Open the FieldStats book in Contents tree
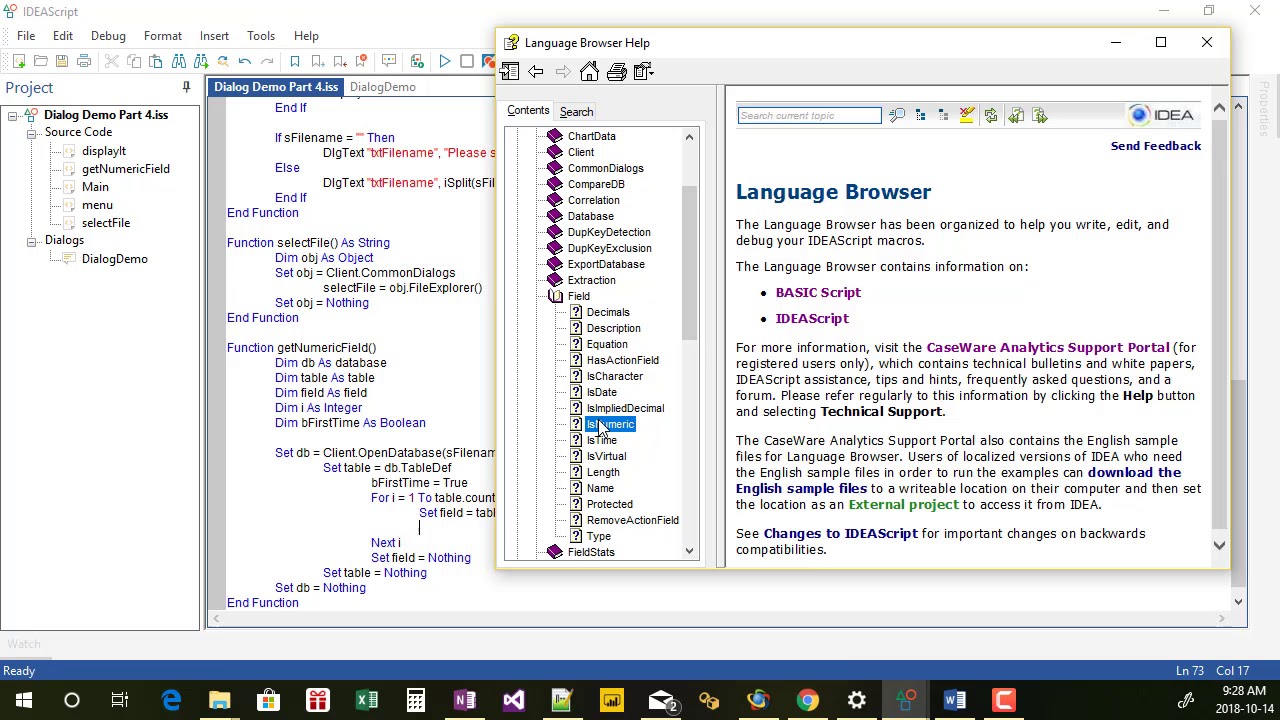Image resolution: width=1280 pixels, height=720 pixels. coord(591,552)
